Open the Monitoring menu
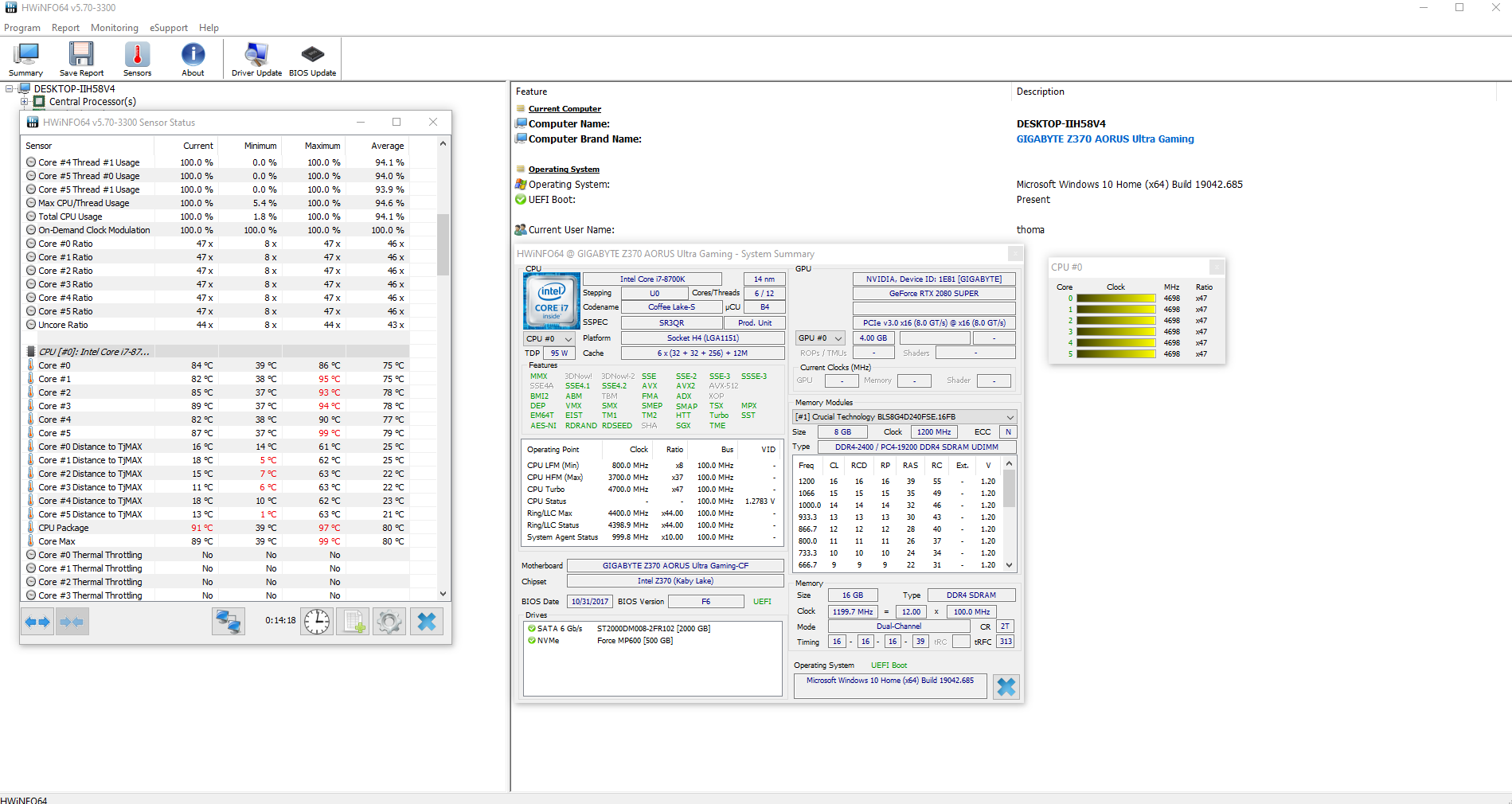Image resolution: width=1512 pixels, height=804 pixels. [x=115, y=28]
